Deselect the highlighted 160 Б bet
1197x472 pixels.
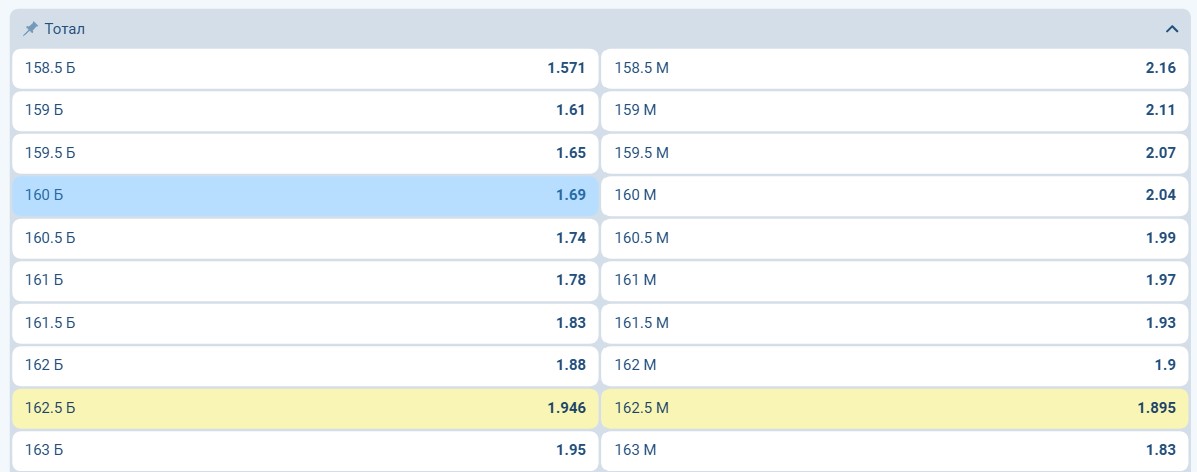[305, 196]
